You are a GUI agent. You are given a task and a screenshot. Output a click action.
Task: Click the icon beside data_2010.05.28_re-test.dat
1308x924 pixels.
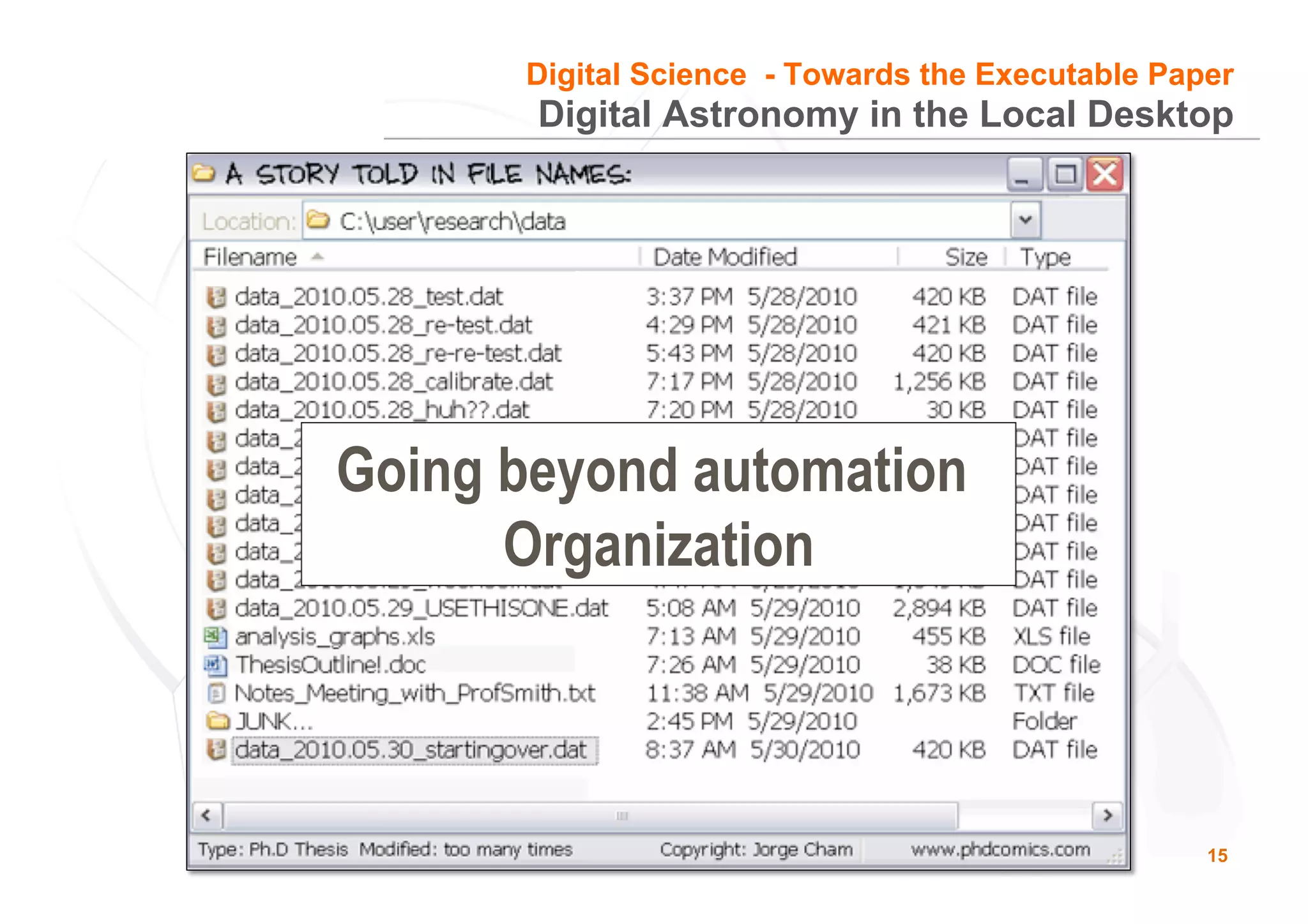(217, 326)
